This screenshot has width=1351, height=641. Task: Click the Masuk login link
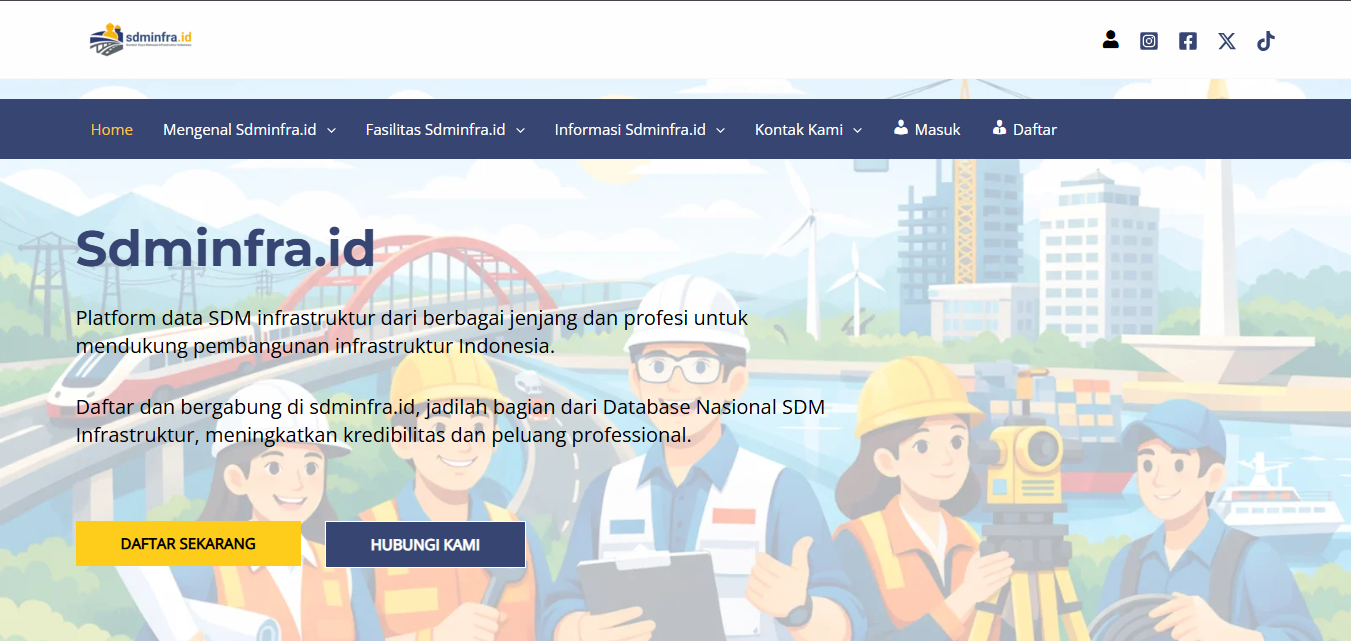(937, 129)
